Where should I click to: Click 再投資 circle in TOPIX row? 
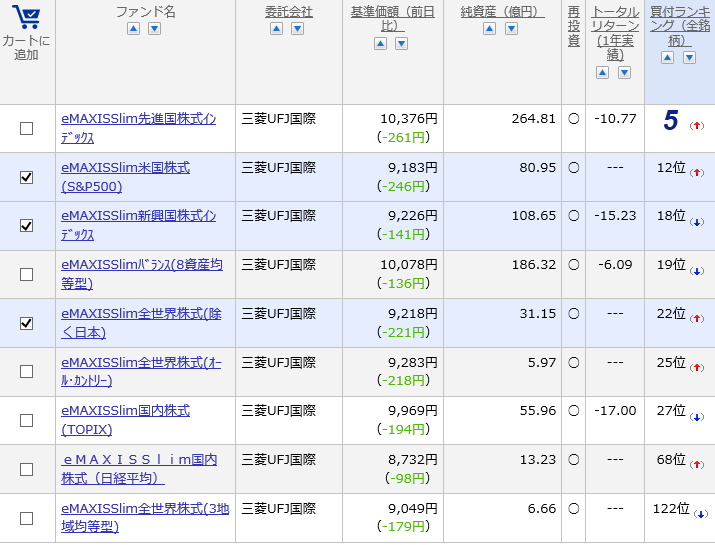[574, 410]
